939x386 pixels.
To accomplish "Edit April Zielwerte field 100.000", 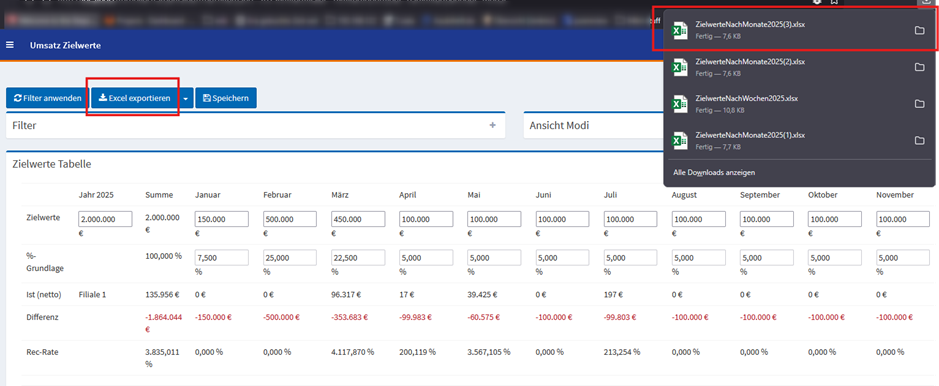I will (x=426, y=219).
